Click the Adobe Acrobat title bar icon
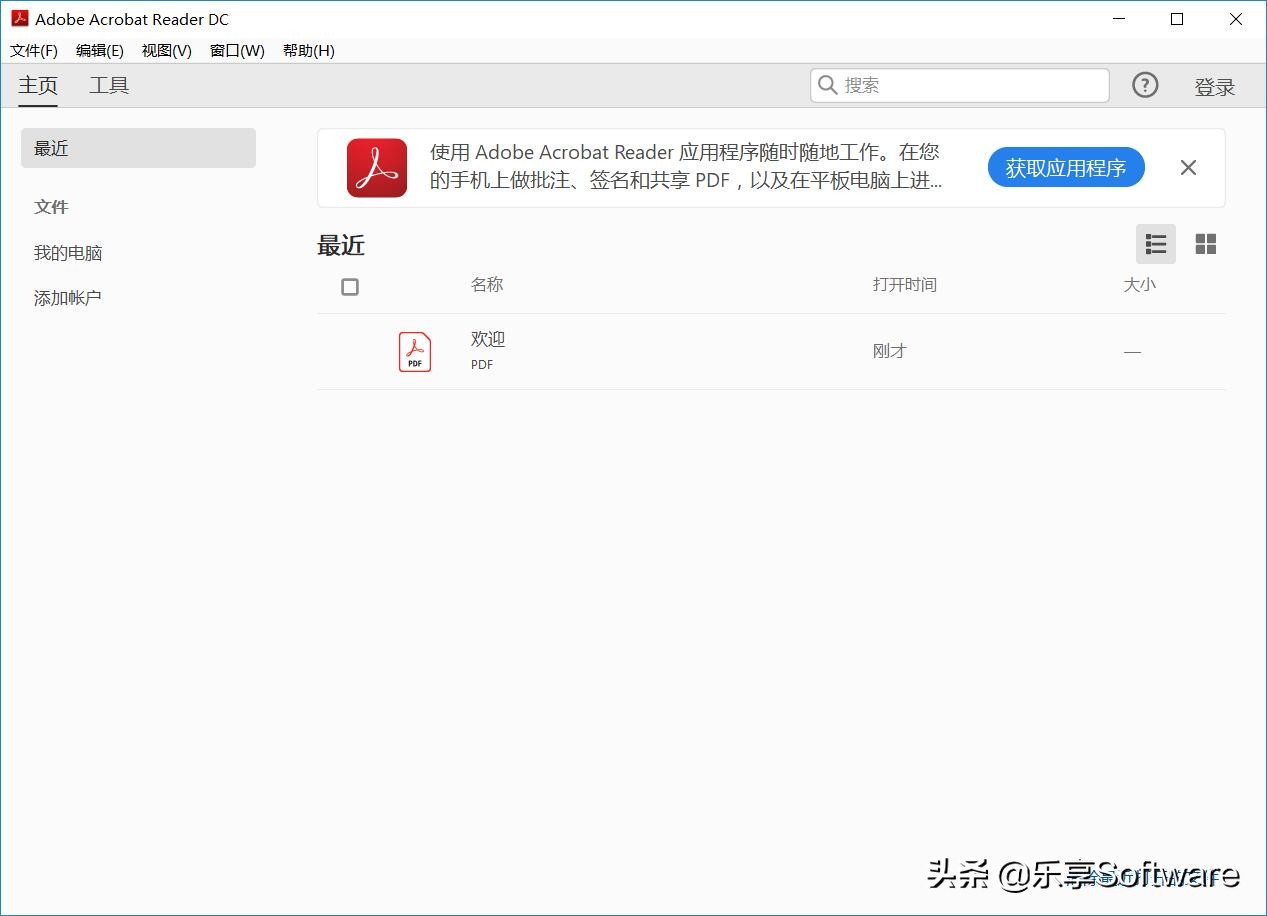The image size is (1267, 916). (x=20, y=18)
